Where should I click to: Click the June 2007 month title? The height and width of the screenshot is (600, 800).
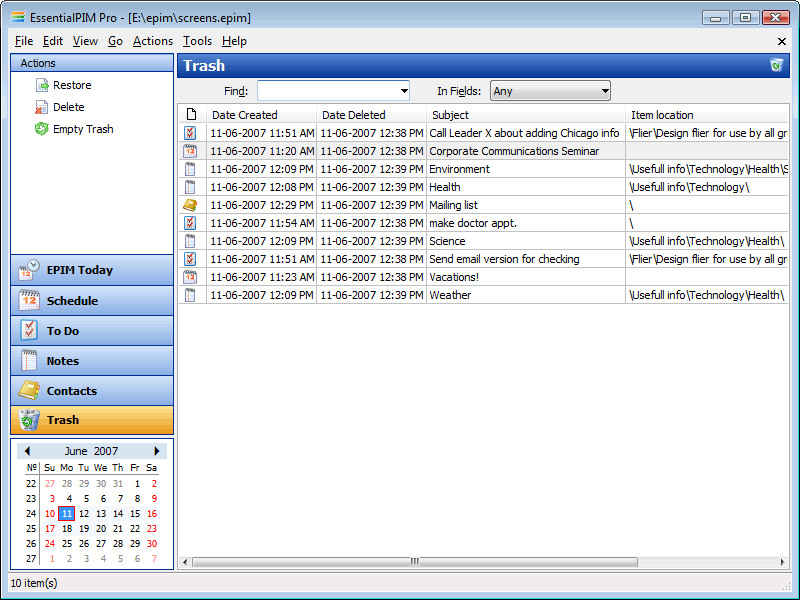click(91, 451)
